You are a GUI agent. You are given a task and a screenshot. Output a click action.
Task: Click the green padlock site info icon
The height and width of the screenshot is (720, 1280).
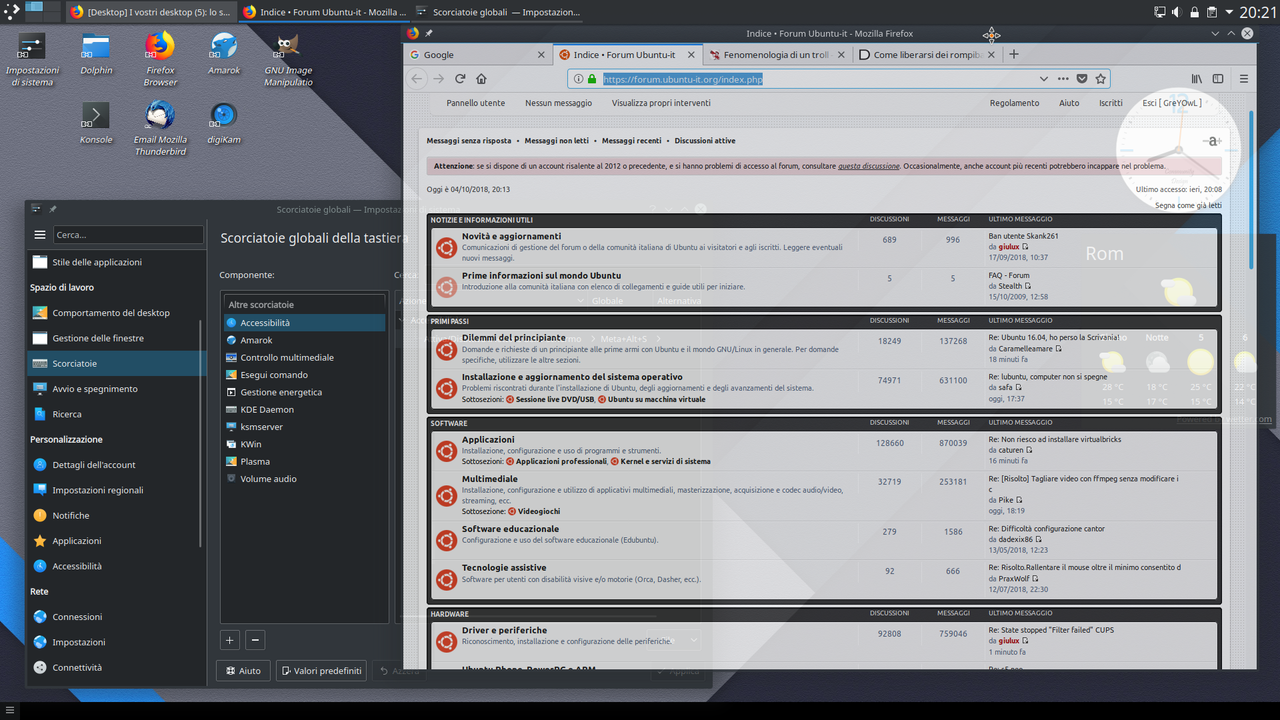click(592, 79)
